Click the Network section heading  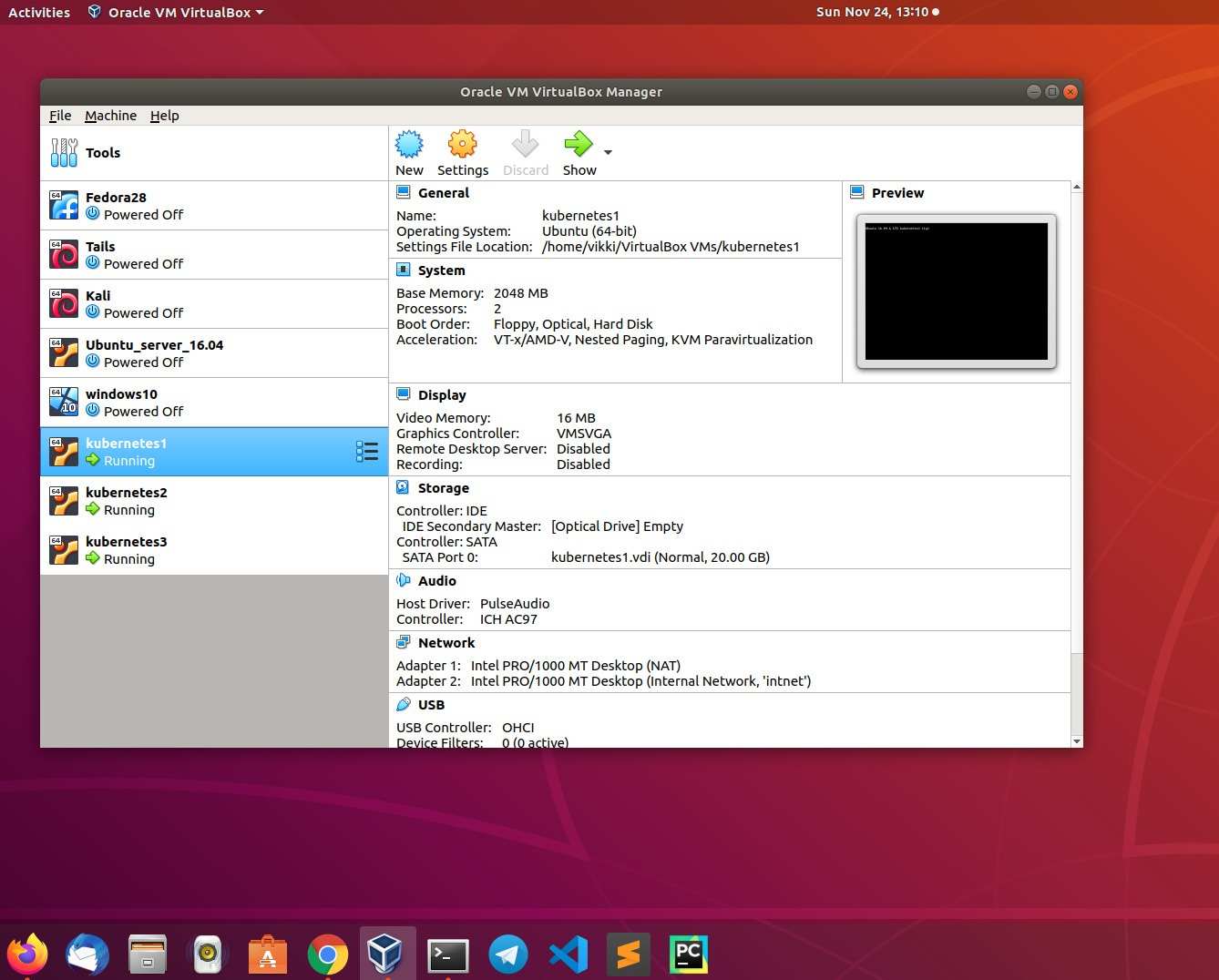pos(446,643)
